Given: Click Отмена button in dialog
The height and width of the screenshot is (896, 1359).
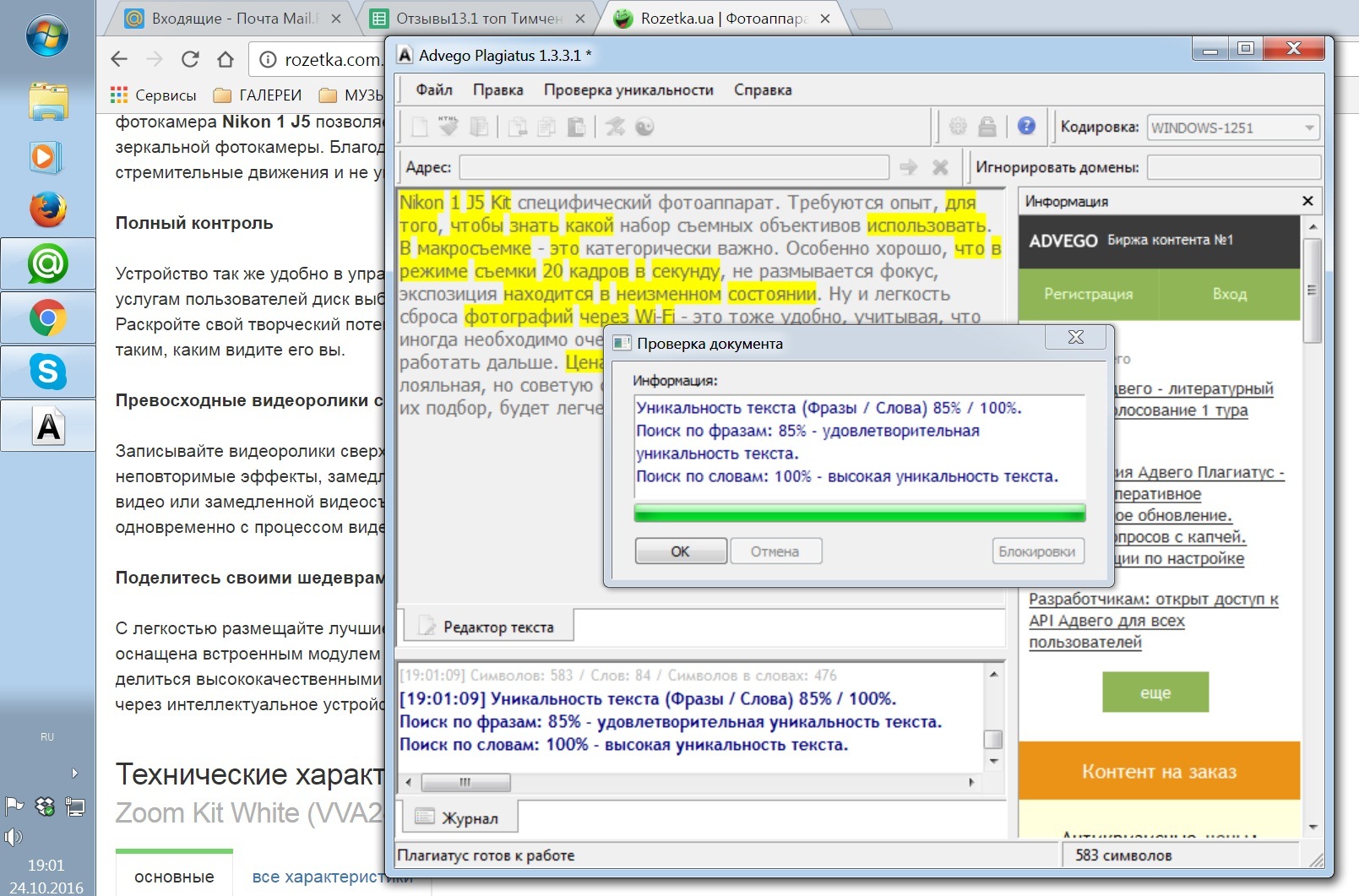Looking at the screenshot, I should click(x=775, y=551).
